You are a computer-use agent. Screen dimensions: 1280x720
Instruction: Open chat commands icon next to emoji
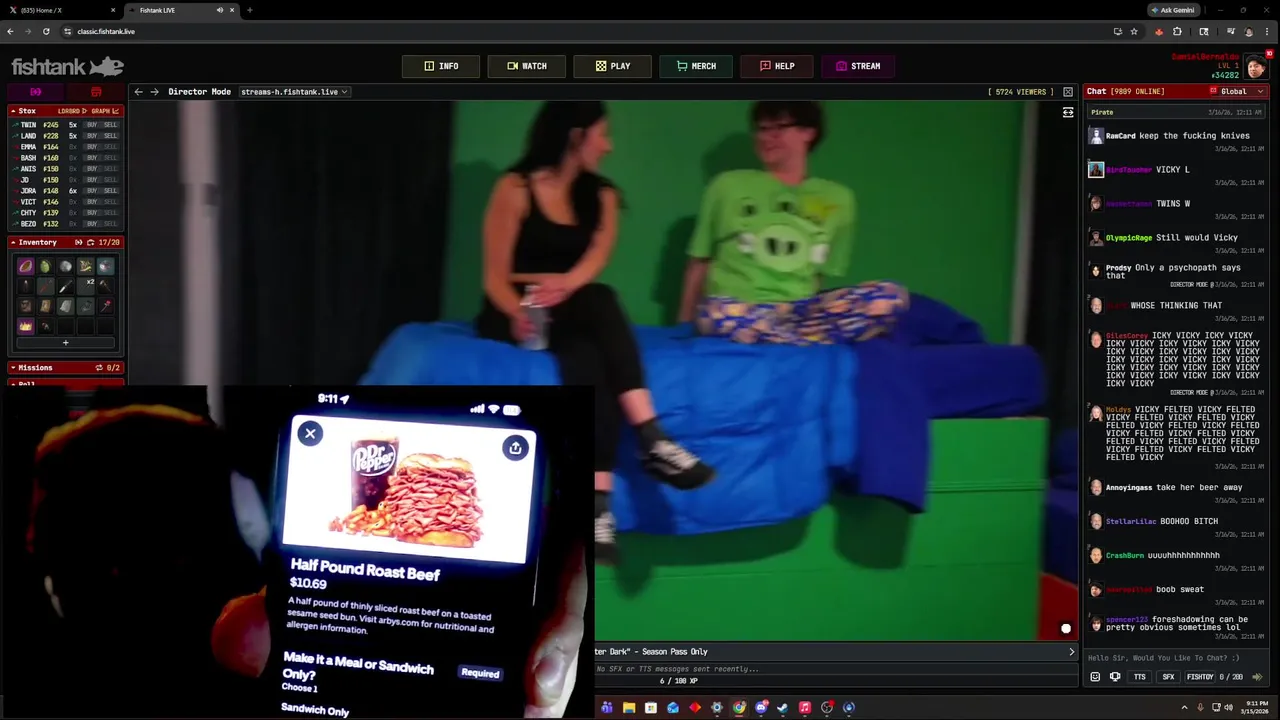pos(1115,677)
